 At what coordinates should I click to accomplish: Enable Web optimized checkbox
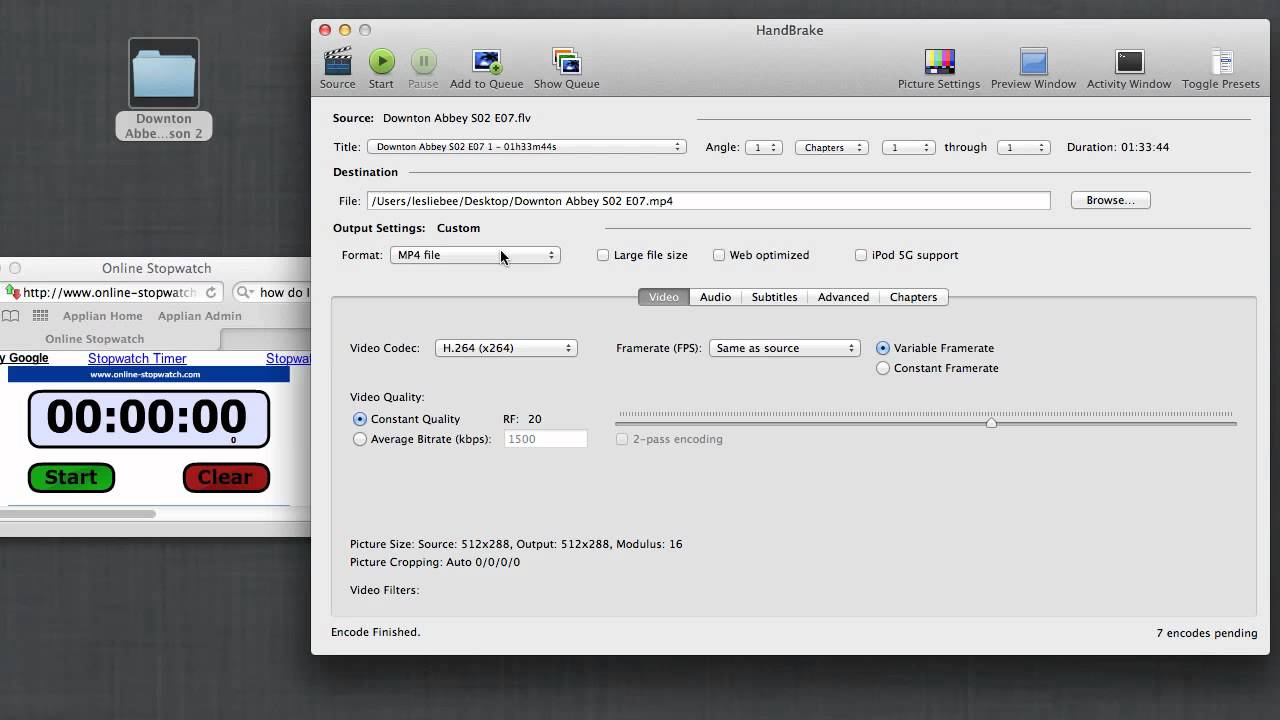point(719,255)
